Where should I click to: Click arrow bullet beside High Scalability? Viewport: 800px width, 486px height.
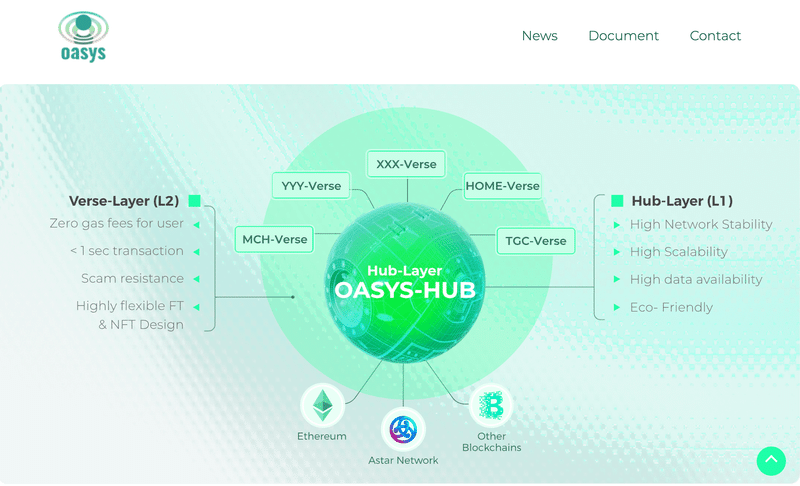pyautogui.click(x=616, y=252)
